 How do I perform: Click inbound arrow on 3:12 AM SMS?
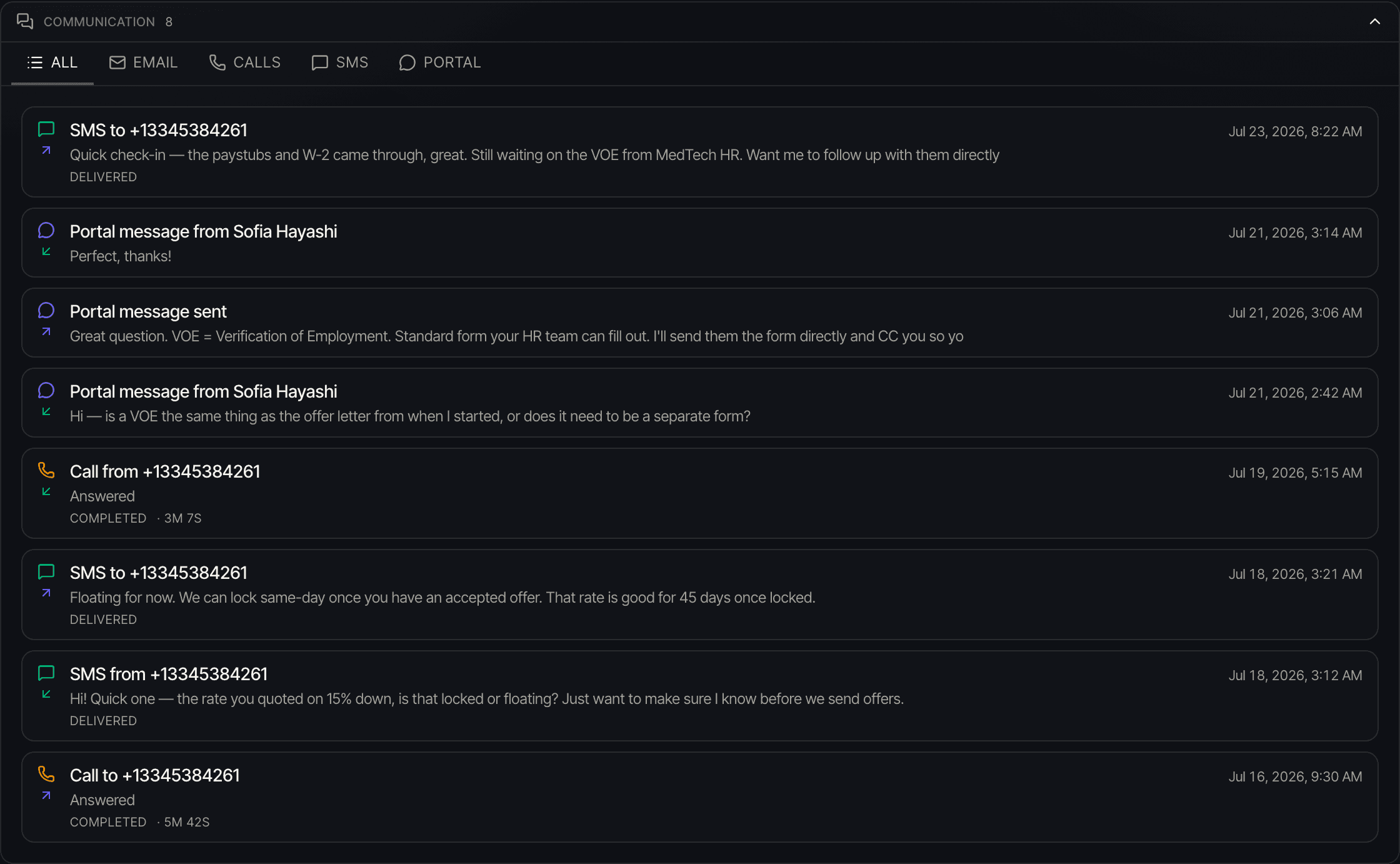pyautogui.click(x=46, y=694)
